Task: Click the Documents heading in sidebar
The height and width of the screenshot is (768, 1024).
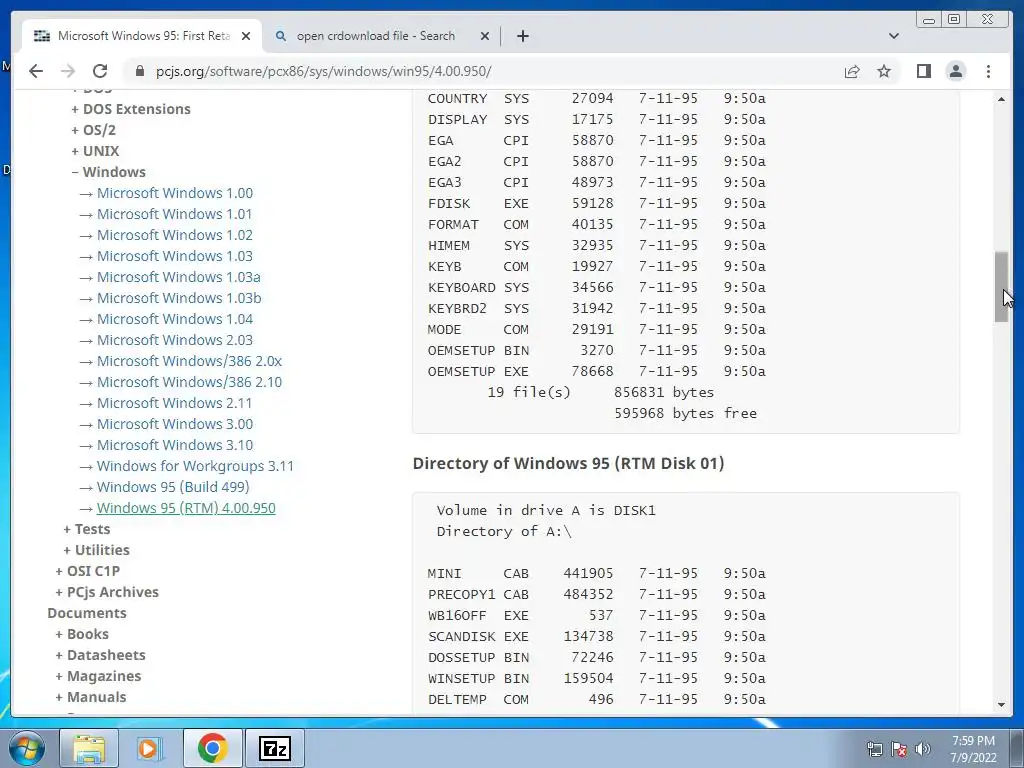Action: point(87,613)
